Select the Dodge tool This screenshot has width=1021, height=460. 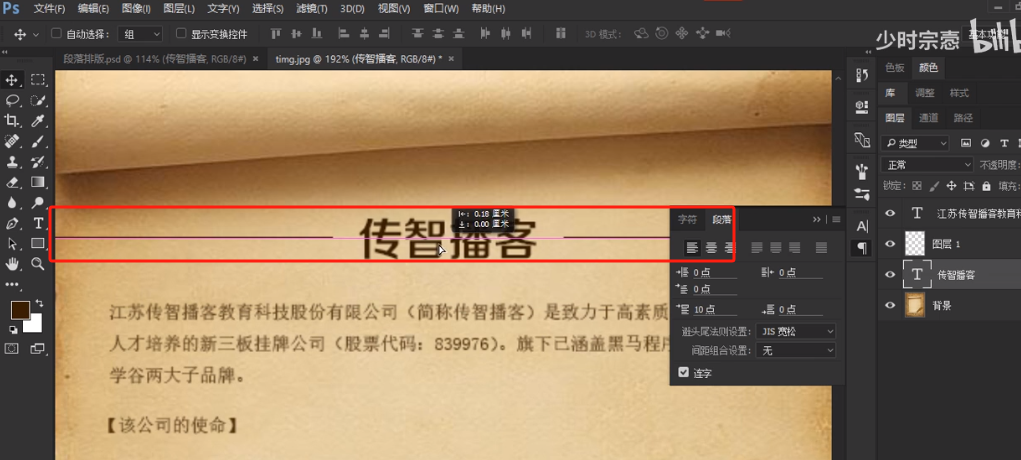point(38,203)
